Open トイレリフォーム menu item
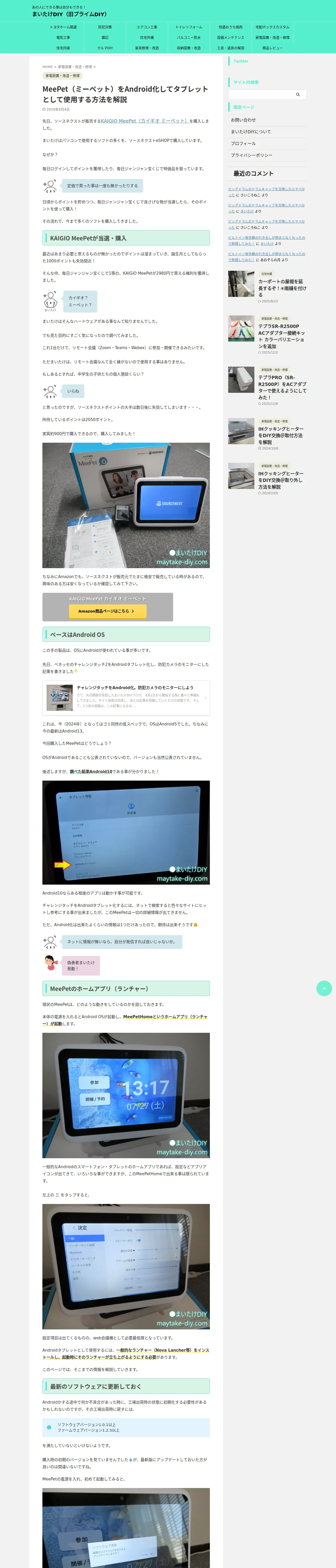The height and width of the screenshot is (1568, 336). (x=189, y=27)
